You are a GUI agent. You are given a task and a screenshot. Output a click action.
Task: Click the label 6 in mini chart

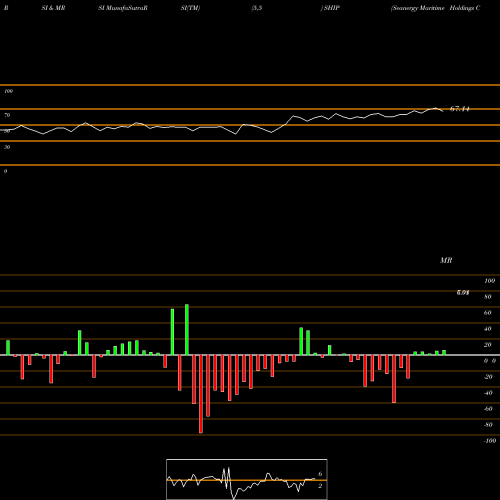tap(320, 474)
